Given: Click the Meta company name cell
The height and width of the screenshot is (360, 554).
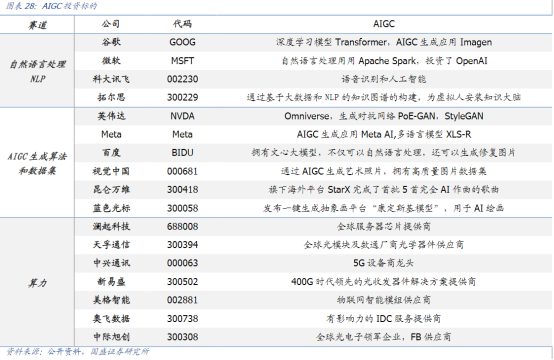Looking at the screenshot, I should 111,134.
